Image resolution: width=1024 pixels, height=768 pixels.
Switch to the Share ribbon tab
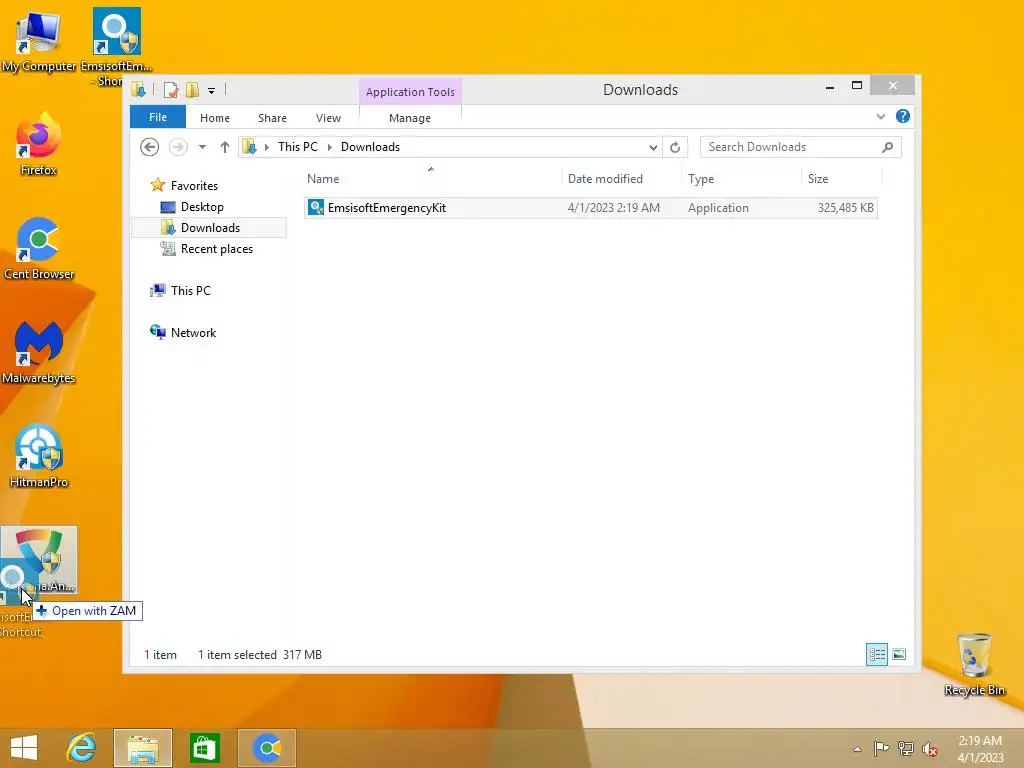(272, 118)
